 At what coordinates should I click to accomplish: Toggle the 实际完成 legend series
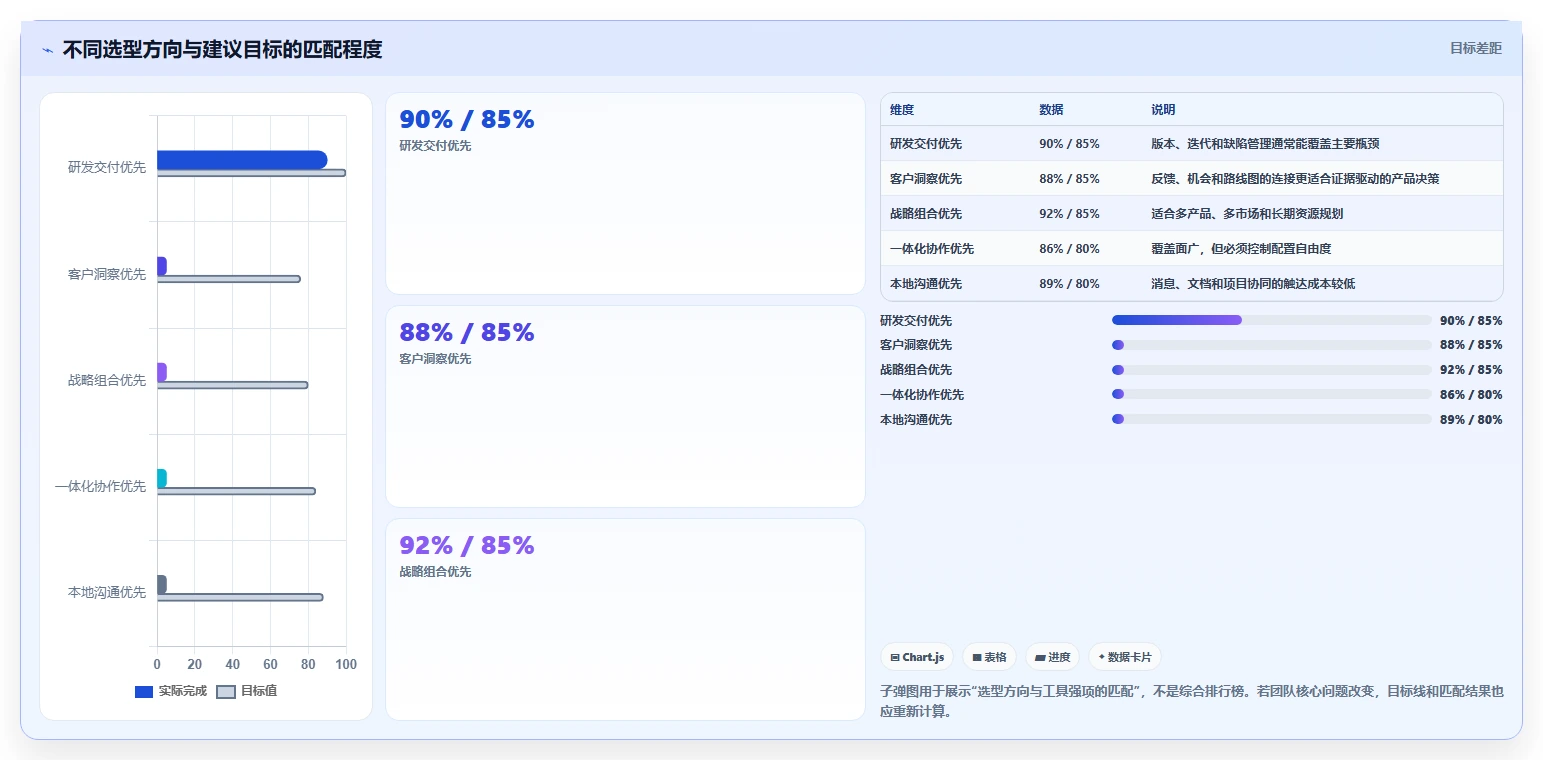click(x=171, y=691)
